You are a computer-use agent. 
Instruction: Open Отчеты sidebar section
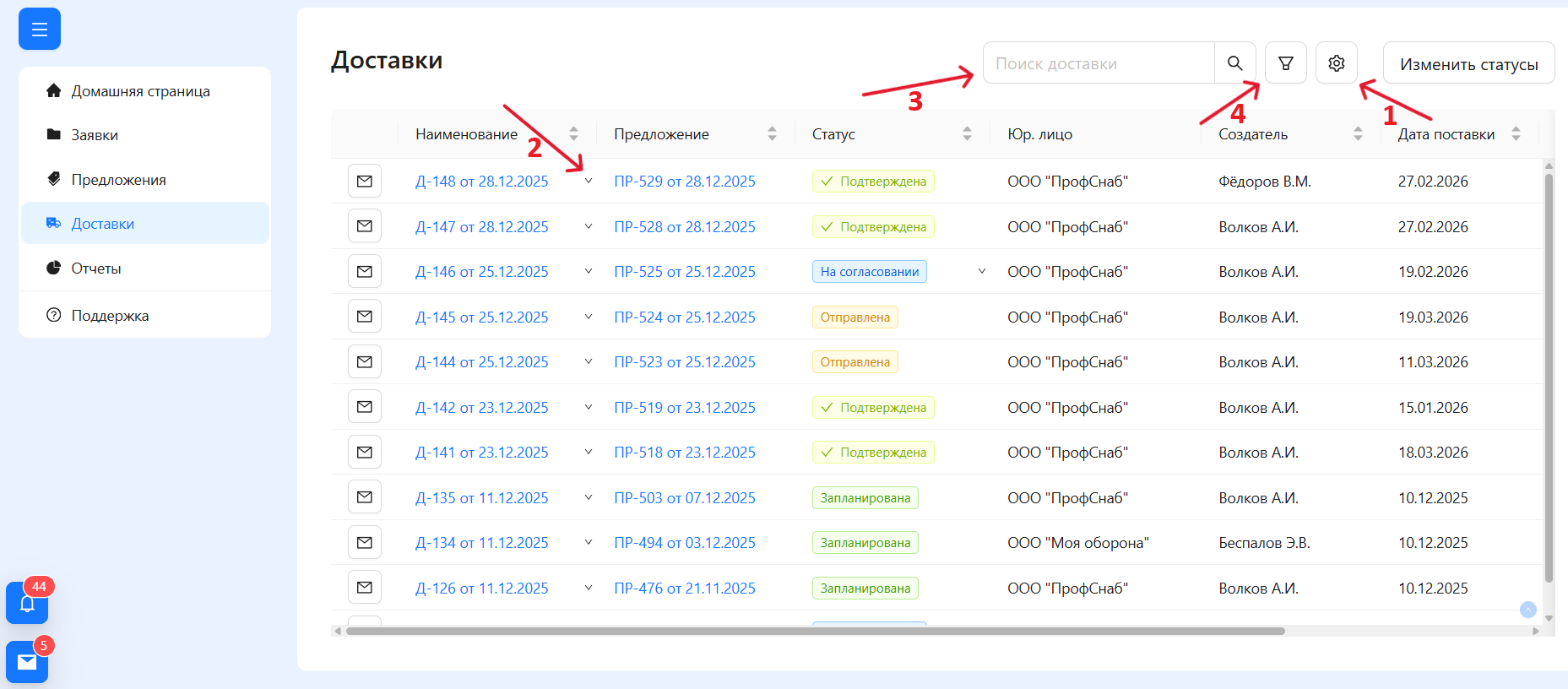(x=96, y=269)
